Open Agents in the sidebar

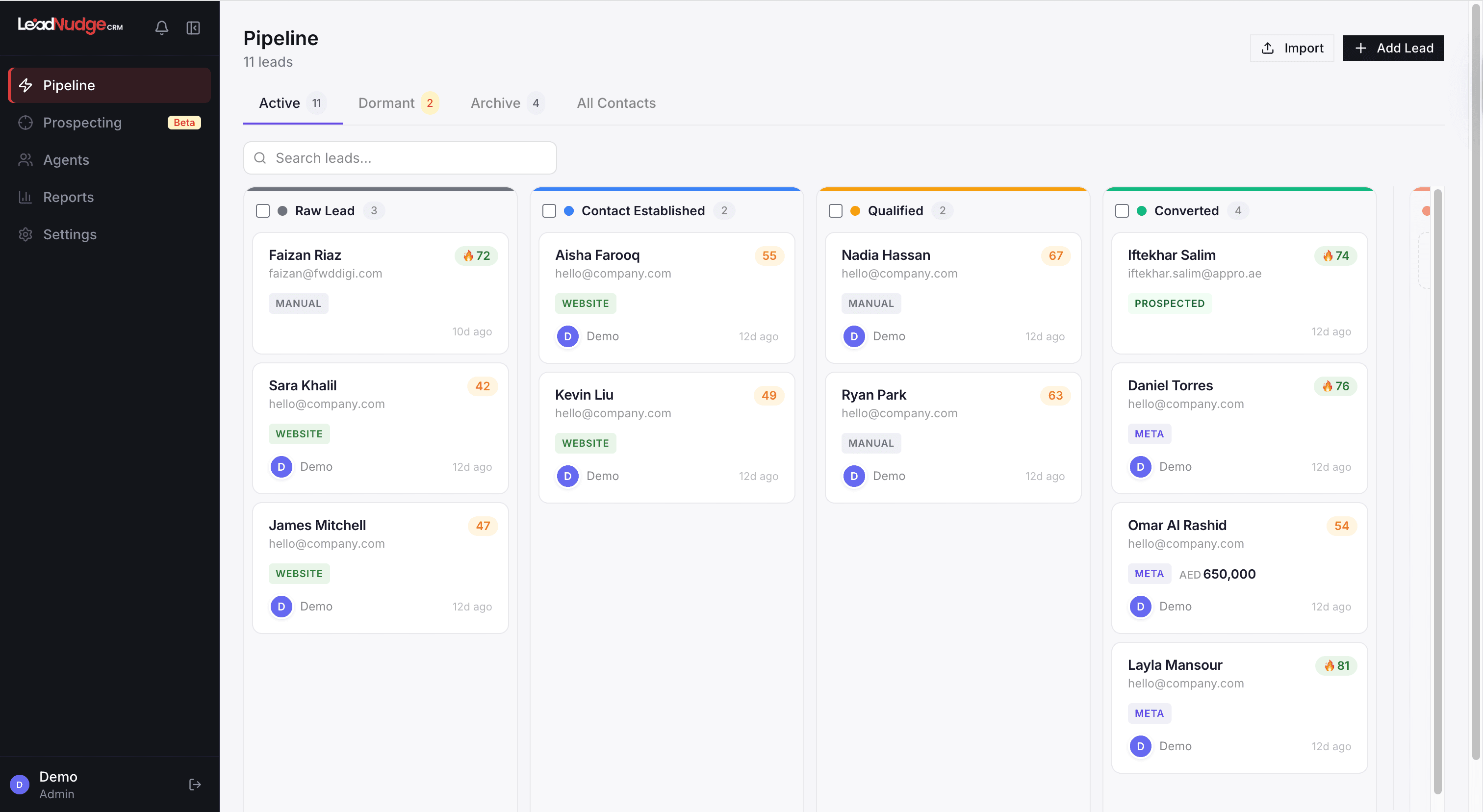[x=109, y=160]
